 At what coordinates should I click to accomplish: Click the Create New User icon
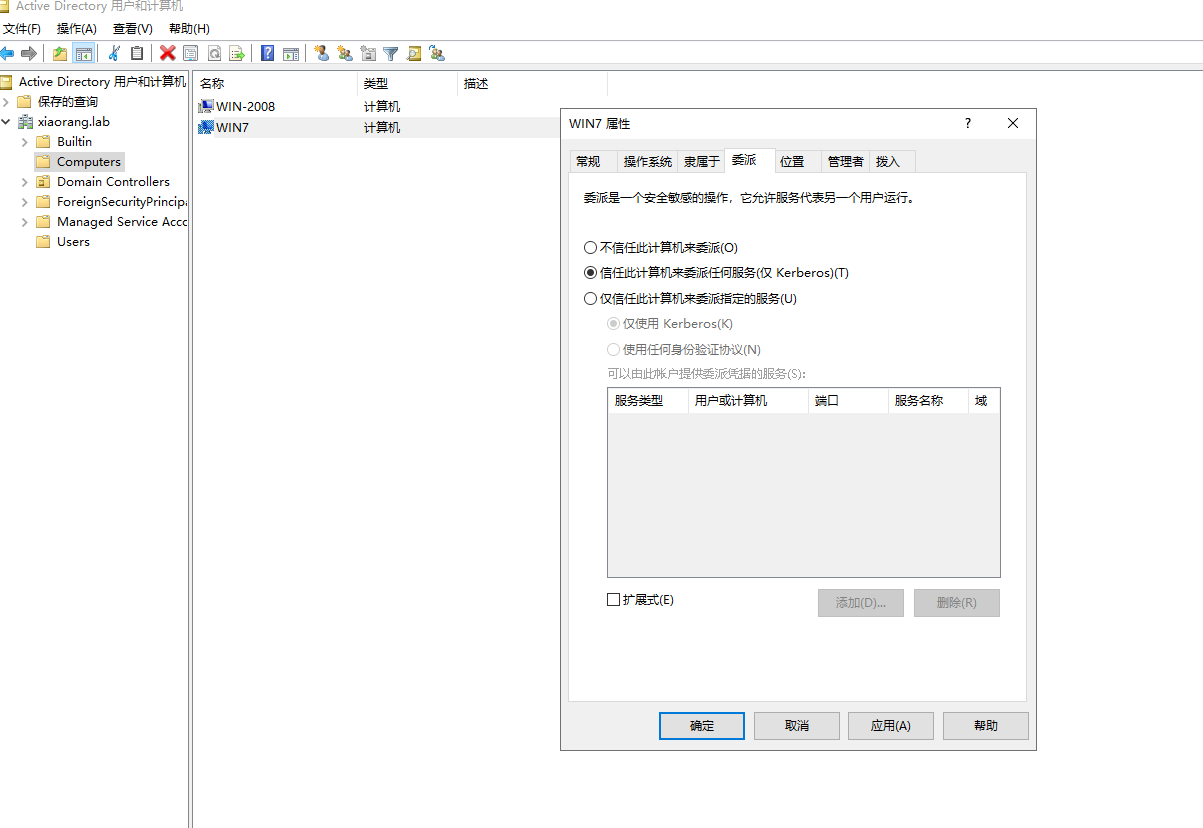(x=320, y=53)
